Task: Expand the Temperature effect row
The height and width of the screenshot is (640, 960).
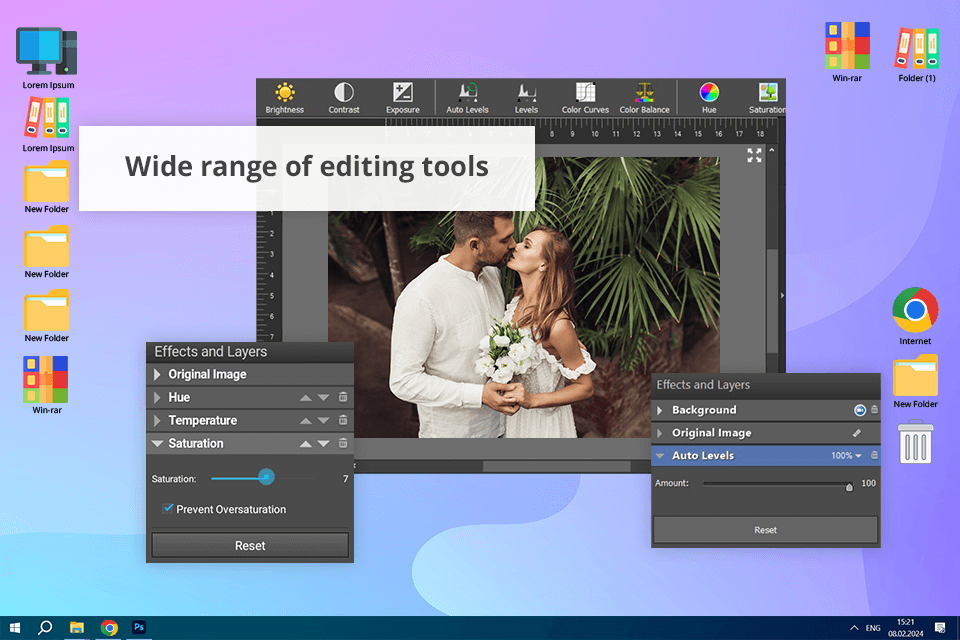Action: tap(157, 421)
